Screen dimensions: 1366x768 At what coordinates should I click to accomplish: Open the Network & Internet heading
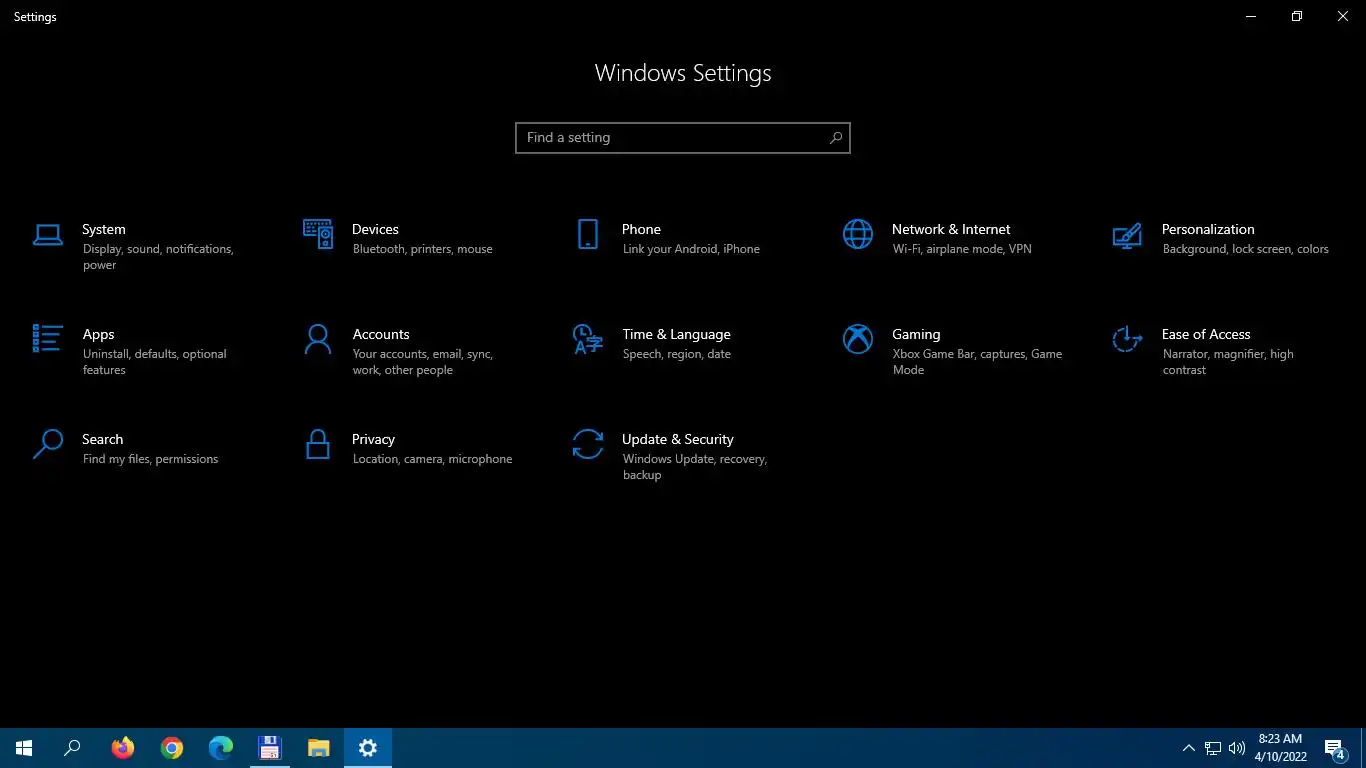(951, 229)
